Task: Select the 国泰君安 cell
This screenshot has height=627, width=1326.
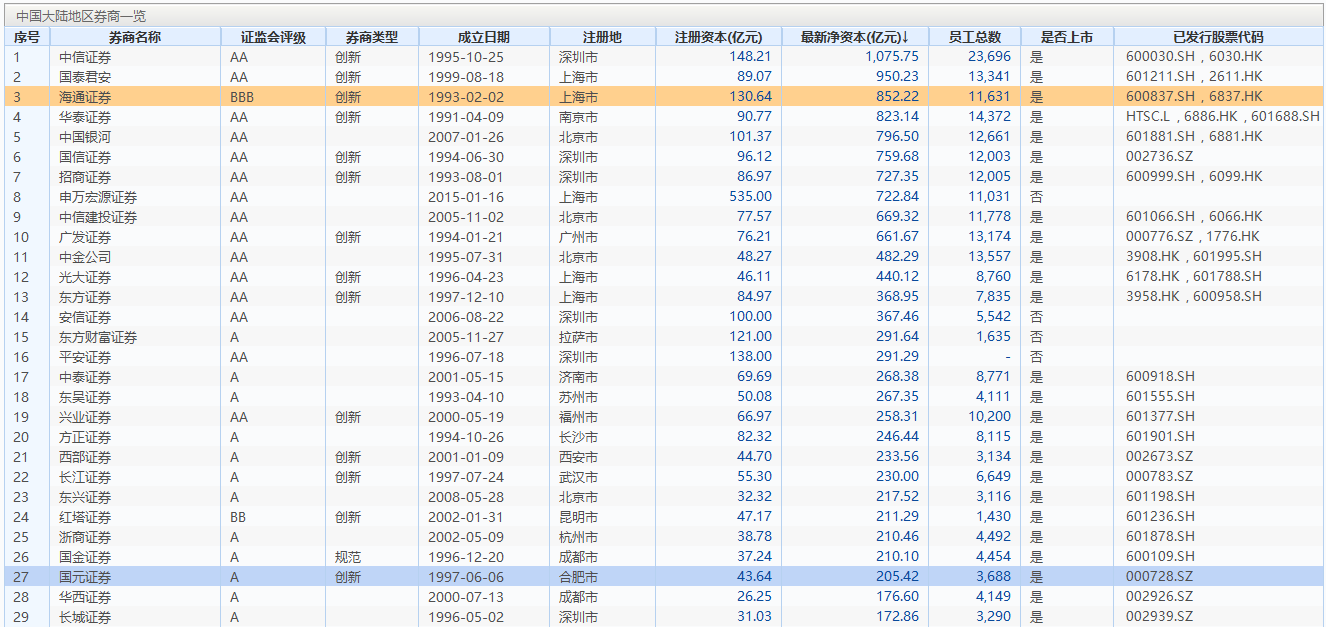Action: 85,77
